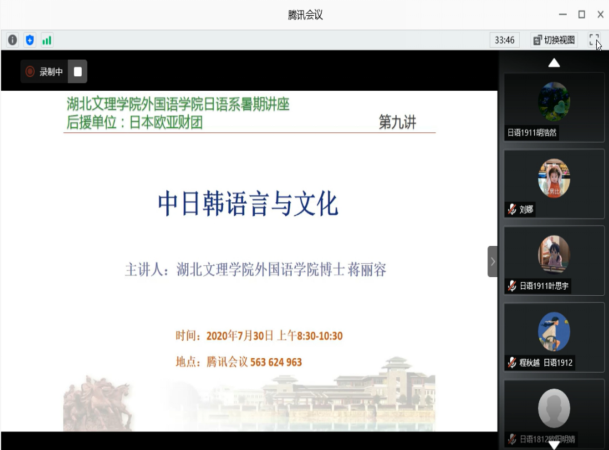Screen dimensions: 609x450
Task: Enter full screen mode
Action: [x=594, y=40]
